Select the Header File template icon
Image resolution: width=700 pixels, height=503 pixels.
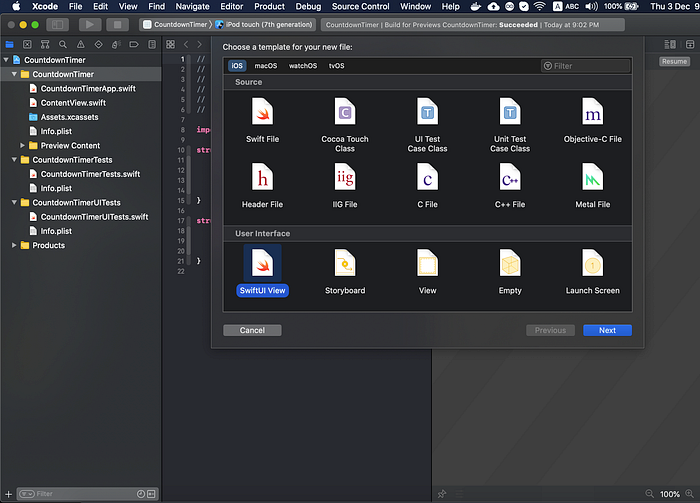(263, 178)
